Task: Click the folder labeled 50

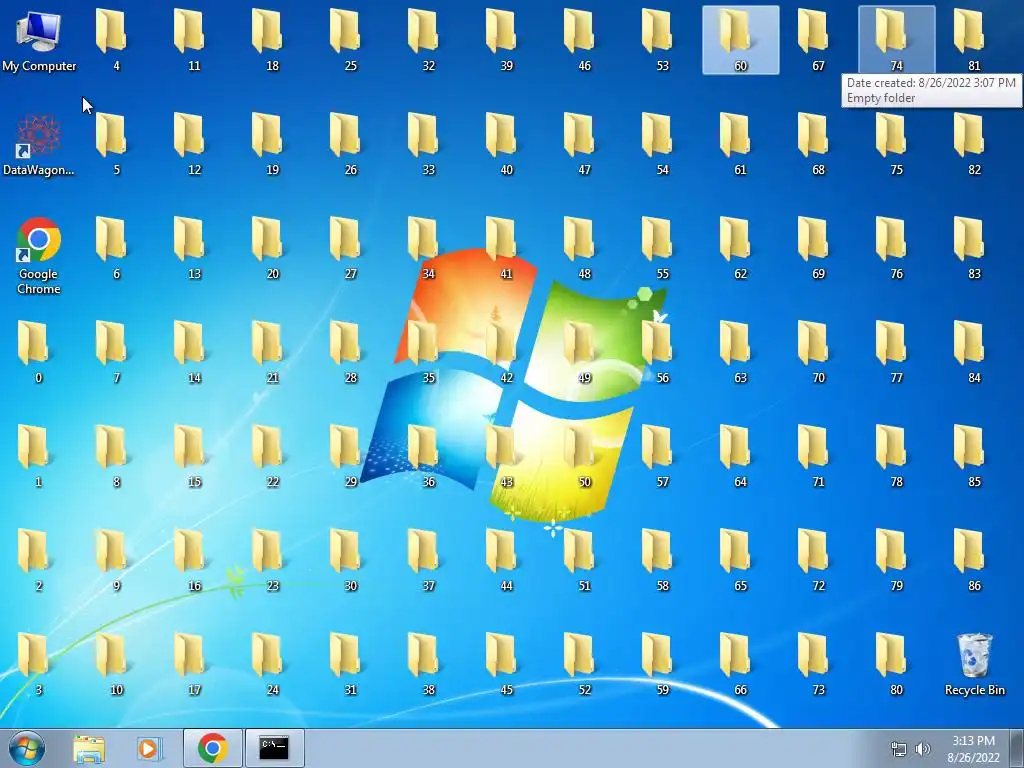Action: [584, 456]
